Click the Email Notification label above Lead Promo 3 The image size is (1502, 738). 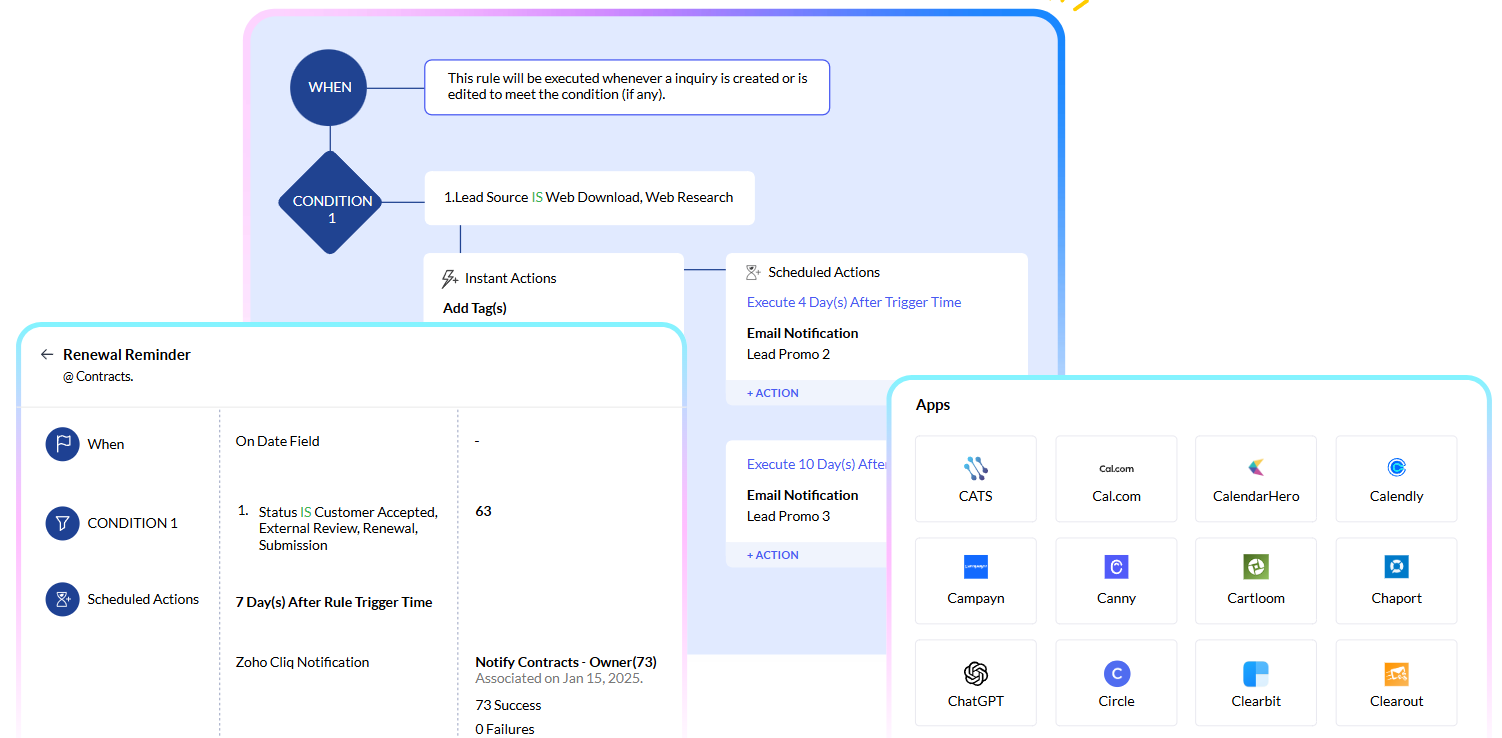point(803,495)
